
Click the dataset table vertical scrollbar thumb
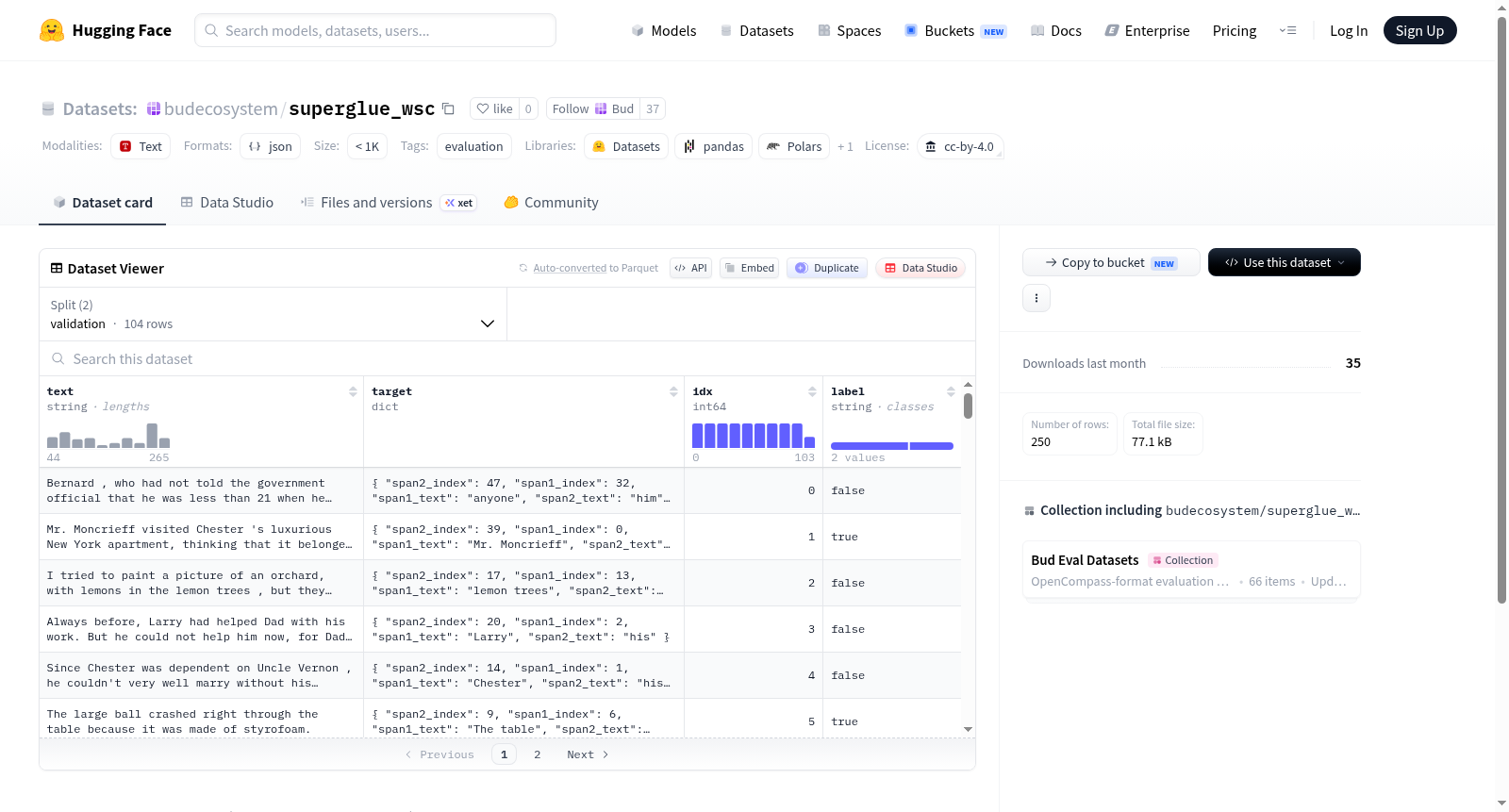pos(968,406)
